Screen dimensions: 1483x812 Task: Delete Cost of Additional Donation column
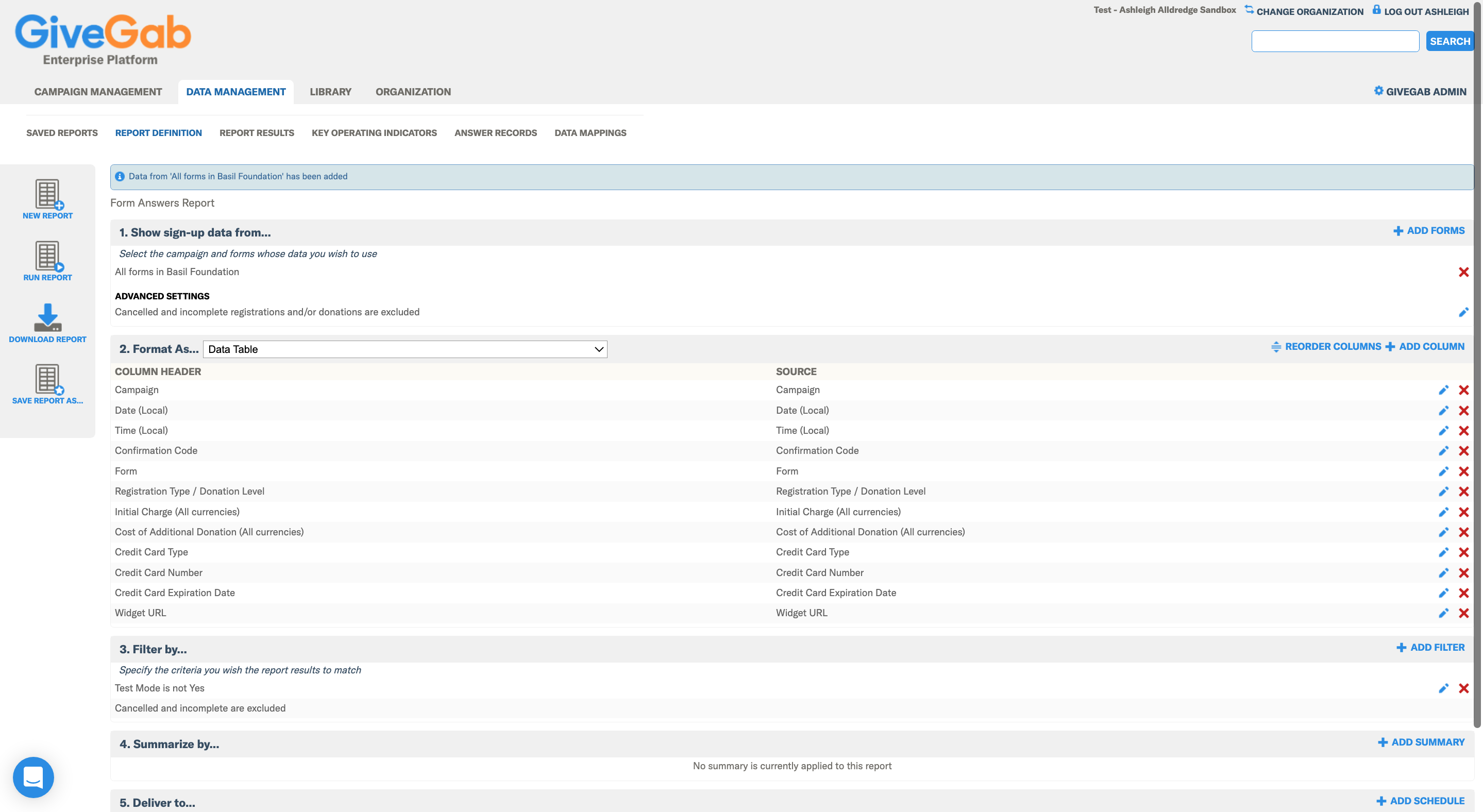(x=1463, y=532)
